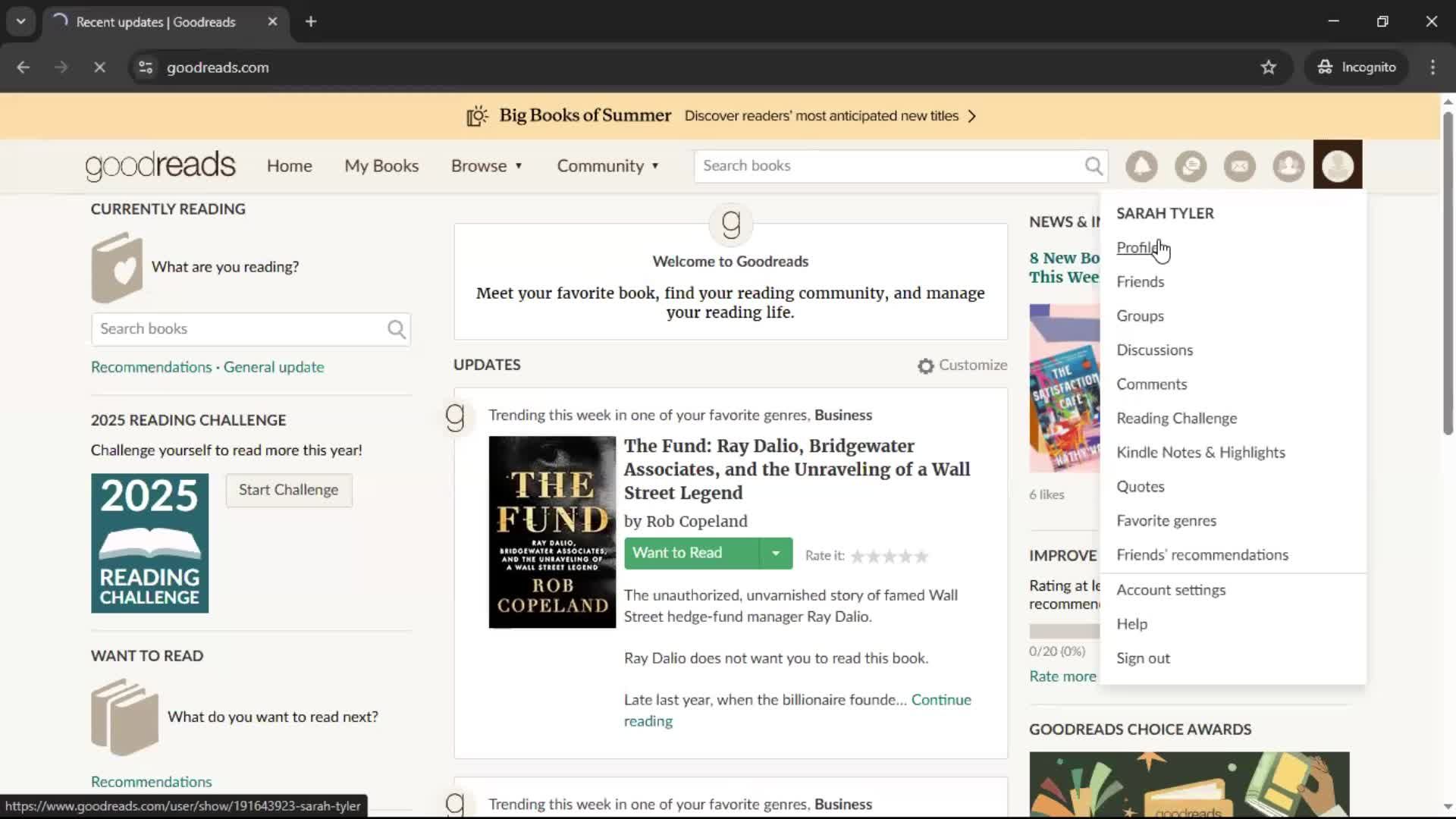Click the page vertical scrollbar

pyautogui.click(x=1448, y=273)
